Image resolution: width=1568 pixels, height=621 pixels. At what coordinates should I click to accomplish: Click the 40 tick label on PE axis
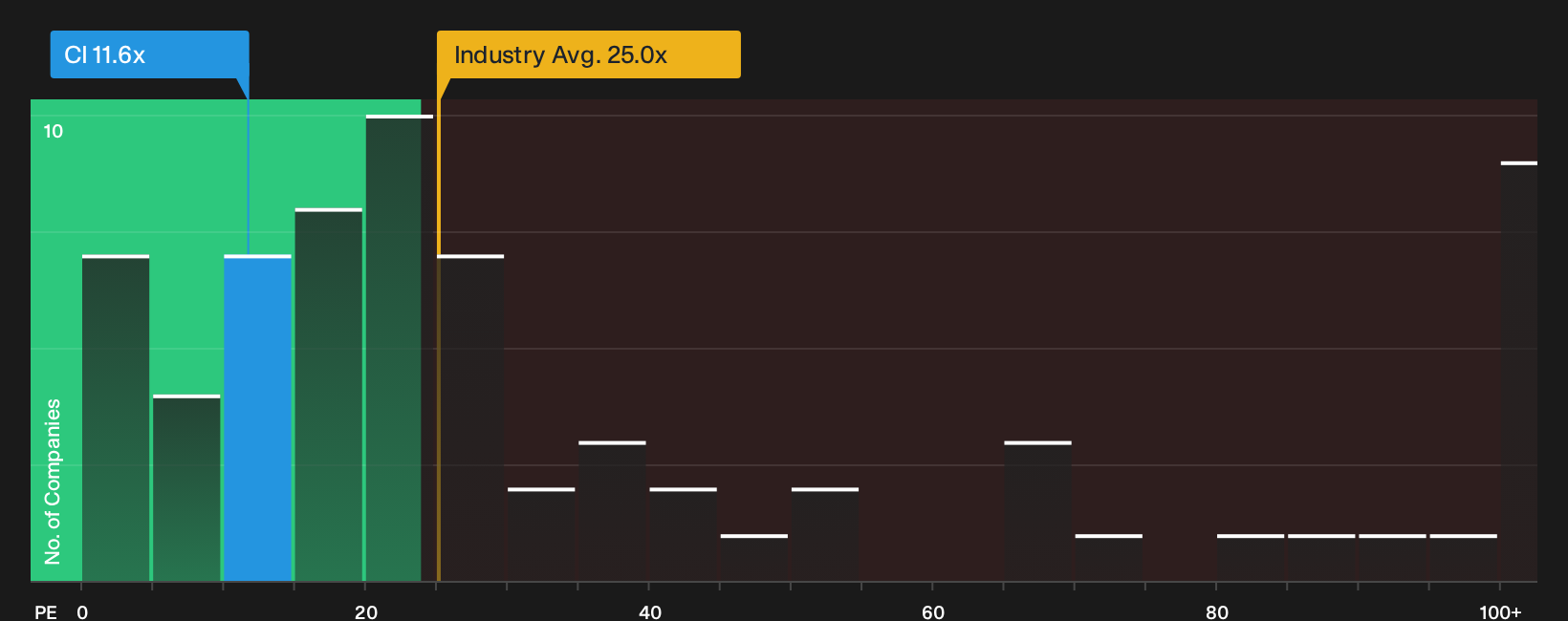(x=650, y=611)
